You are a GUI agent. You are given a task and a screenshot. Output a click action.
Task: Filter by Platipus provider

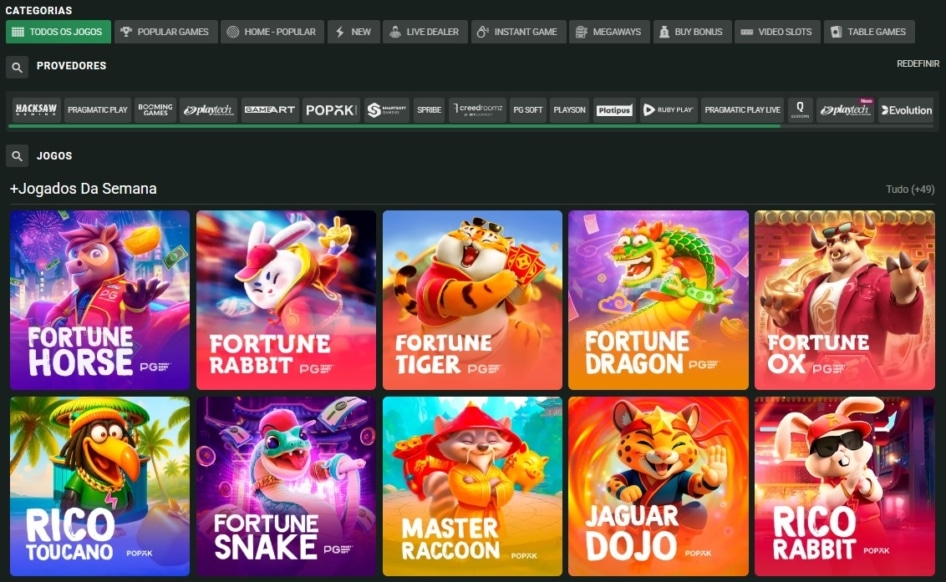tap(614, 110)
